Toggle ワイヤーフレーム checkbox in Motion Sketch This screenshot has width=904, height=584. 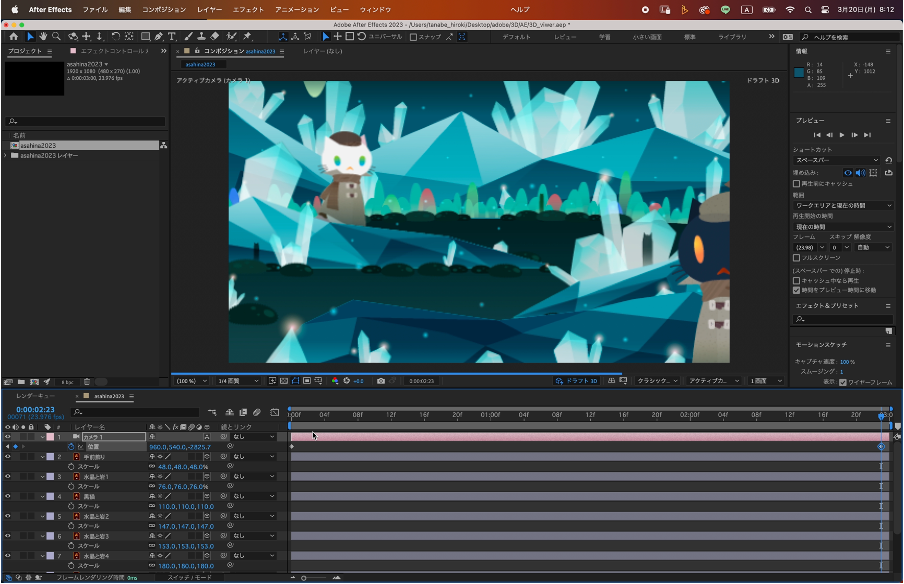843,382
